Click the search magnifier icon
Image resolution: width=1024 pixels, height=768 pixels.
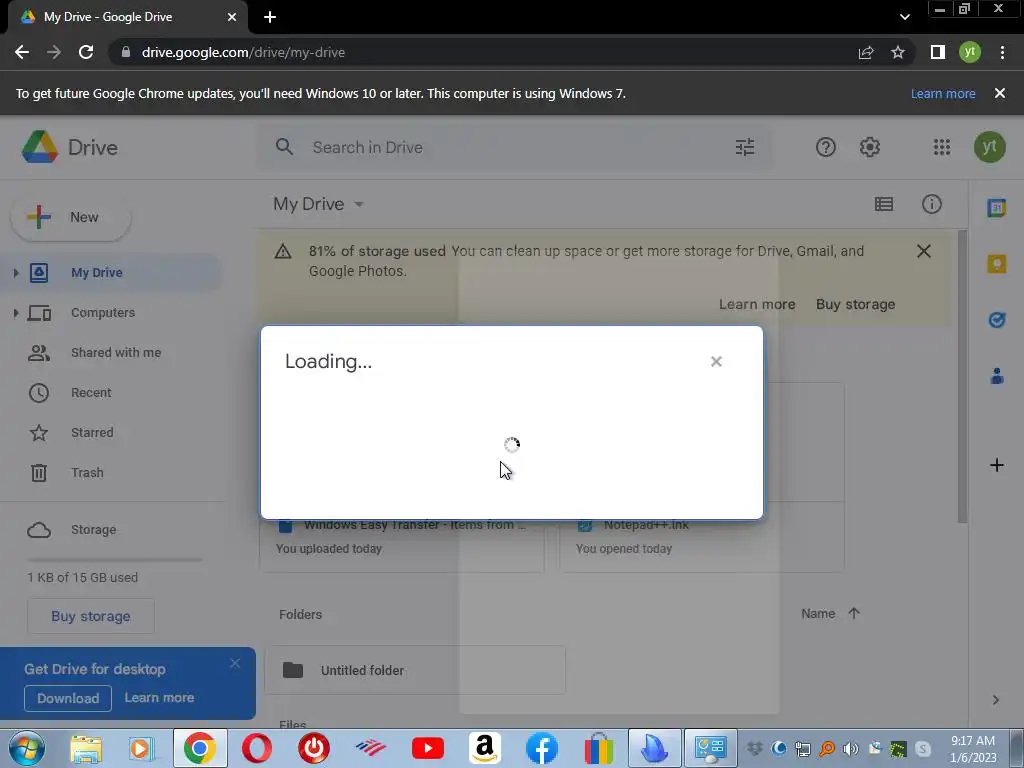(x=284, y=147)
